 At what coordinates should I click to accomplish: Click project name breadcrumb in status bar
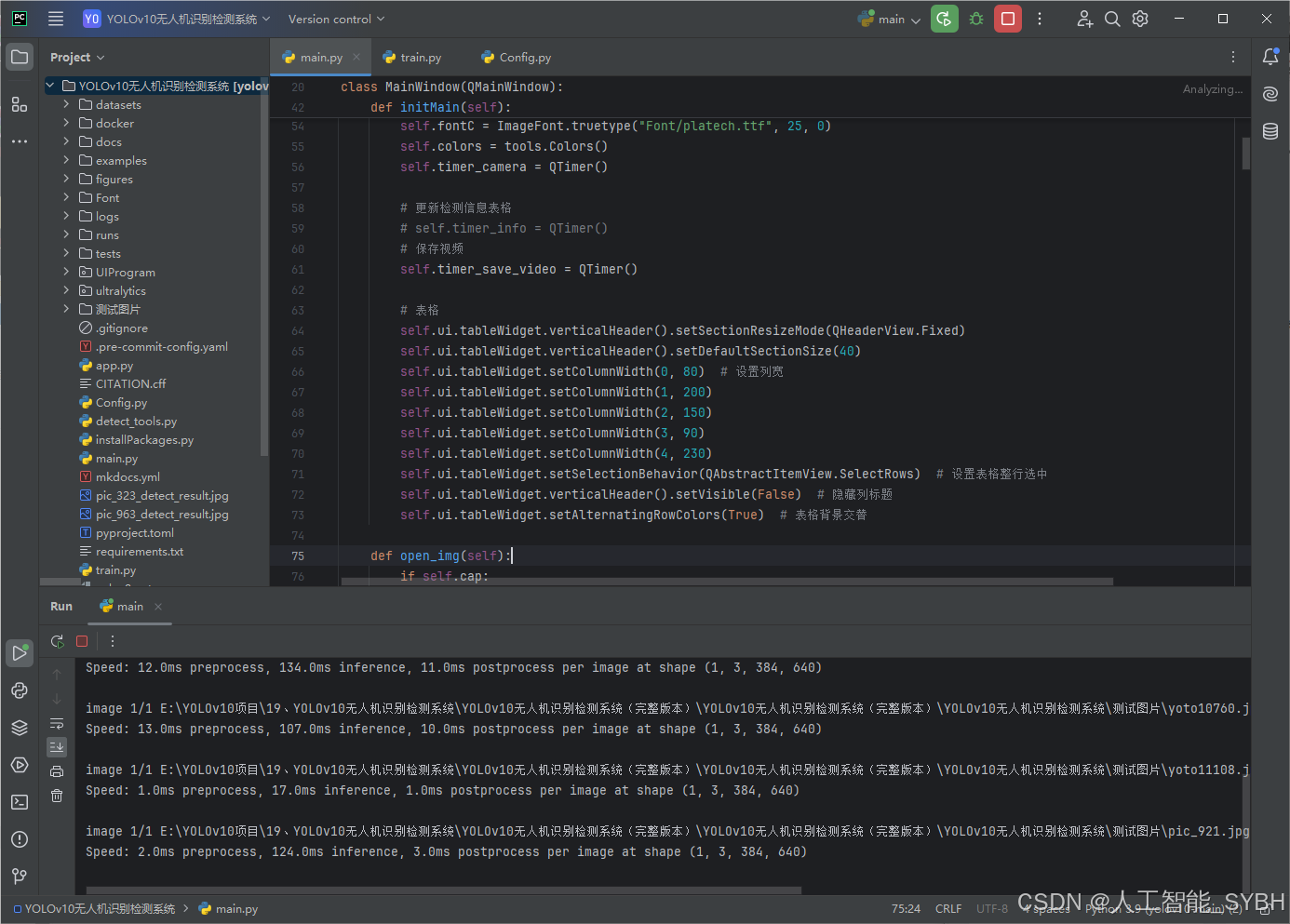[x=94, y=908]
